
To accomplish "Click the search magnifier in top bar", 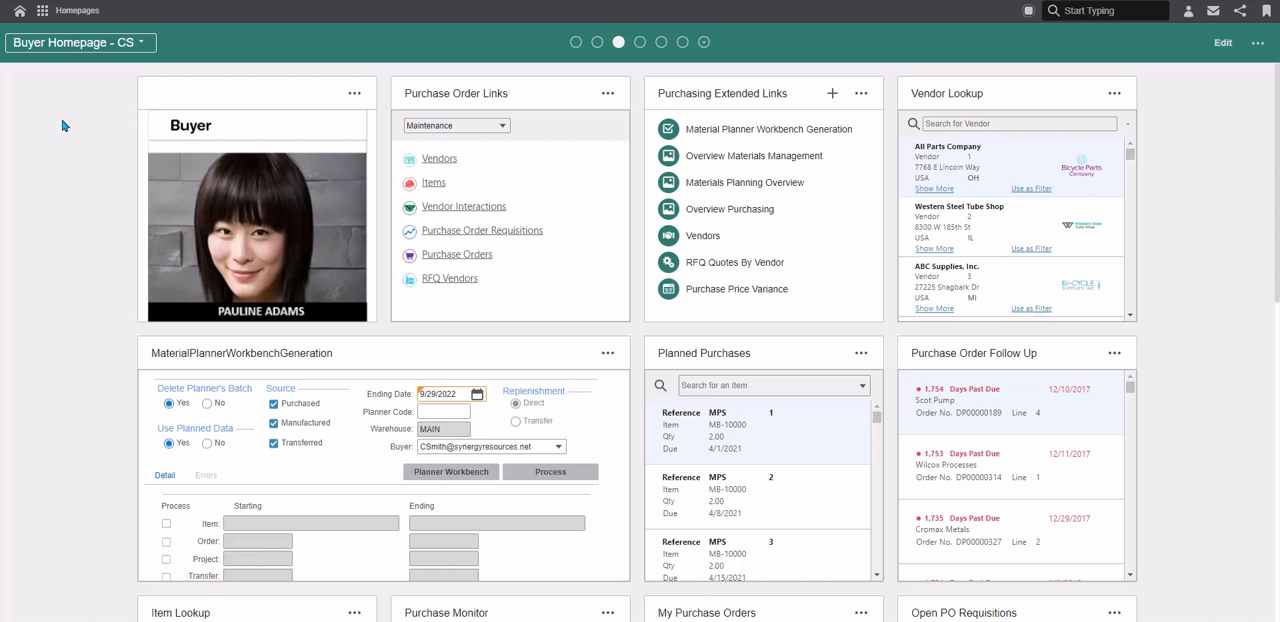I will tap(1053, 11).
